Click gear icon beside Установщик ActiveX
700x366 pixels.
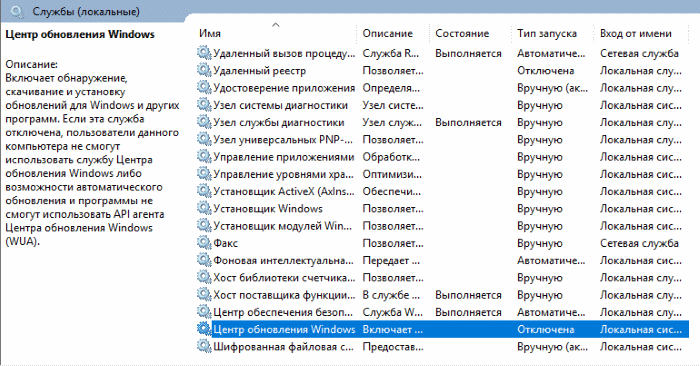(x=204, y=191)
